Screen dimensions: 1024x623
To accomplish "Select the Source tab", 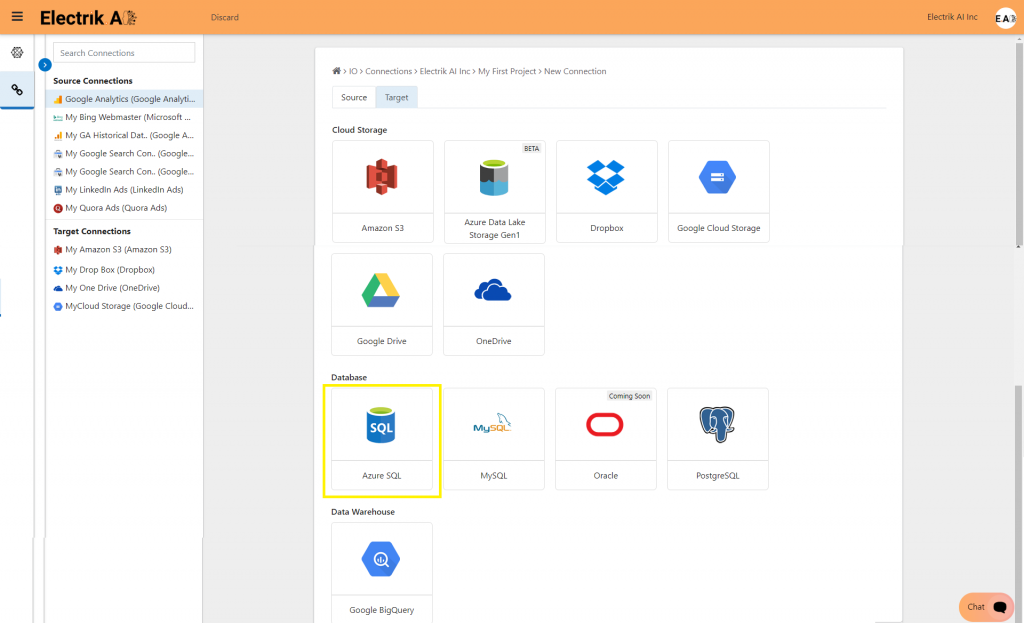I will (x=352, y=97).
